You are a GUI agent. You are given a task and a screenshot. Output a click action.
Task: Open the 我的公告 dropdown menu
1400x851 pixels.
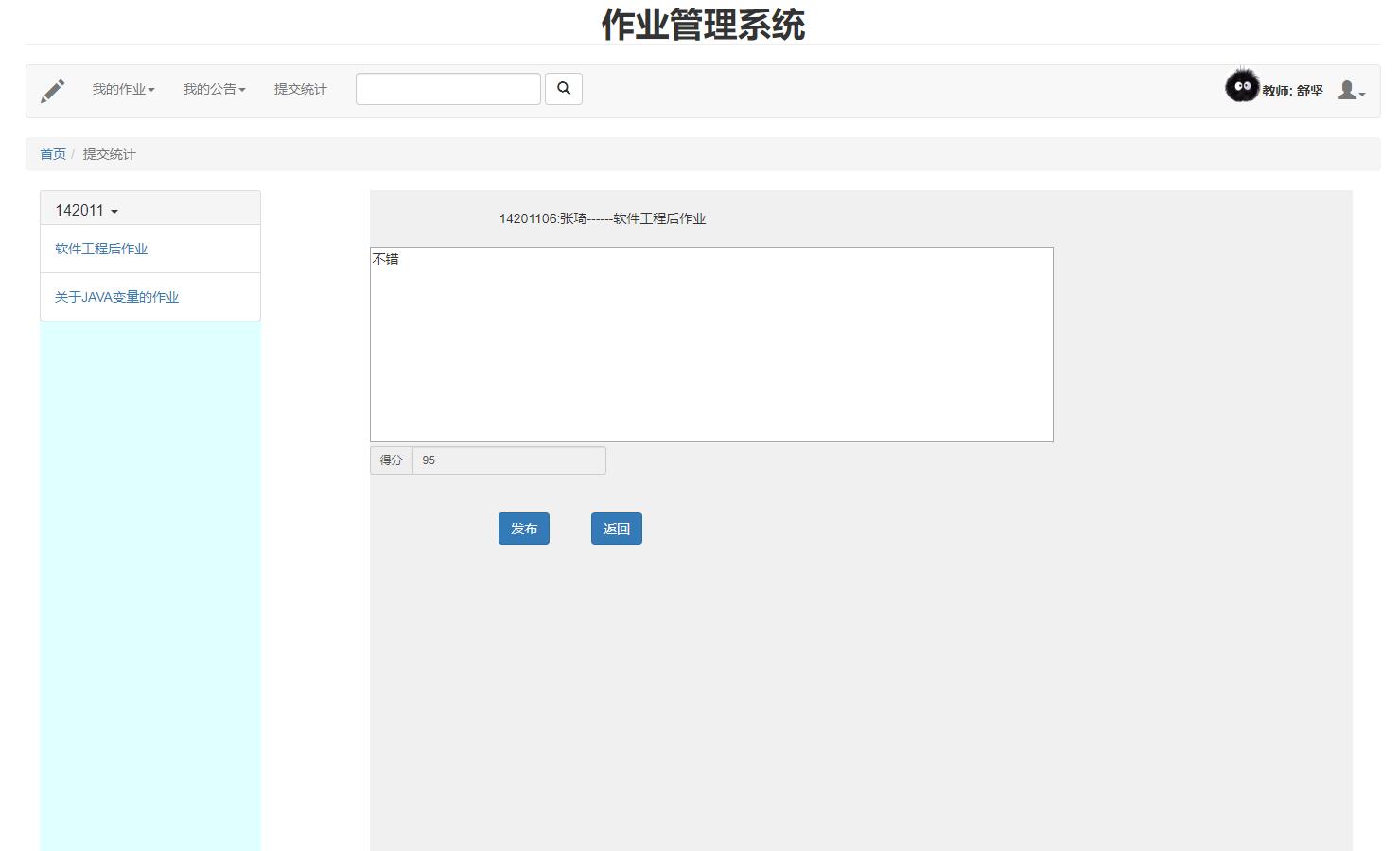click(213, 89)
